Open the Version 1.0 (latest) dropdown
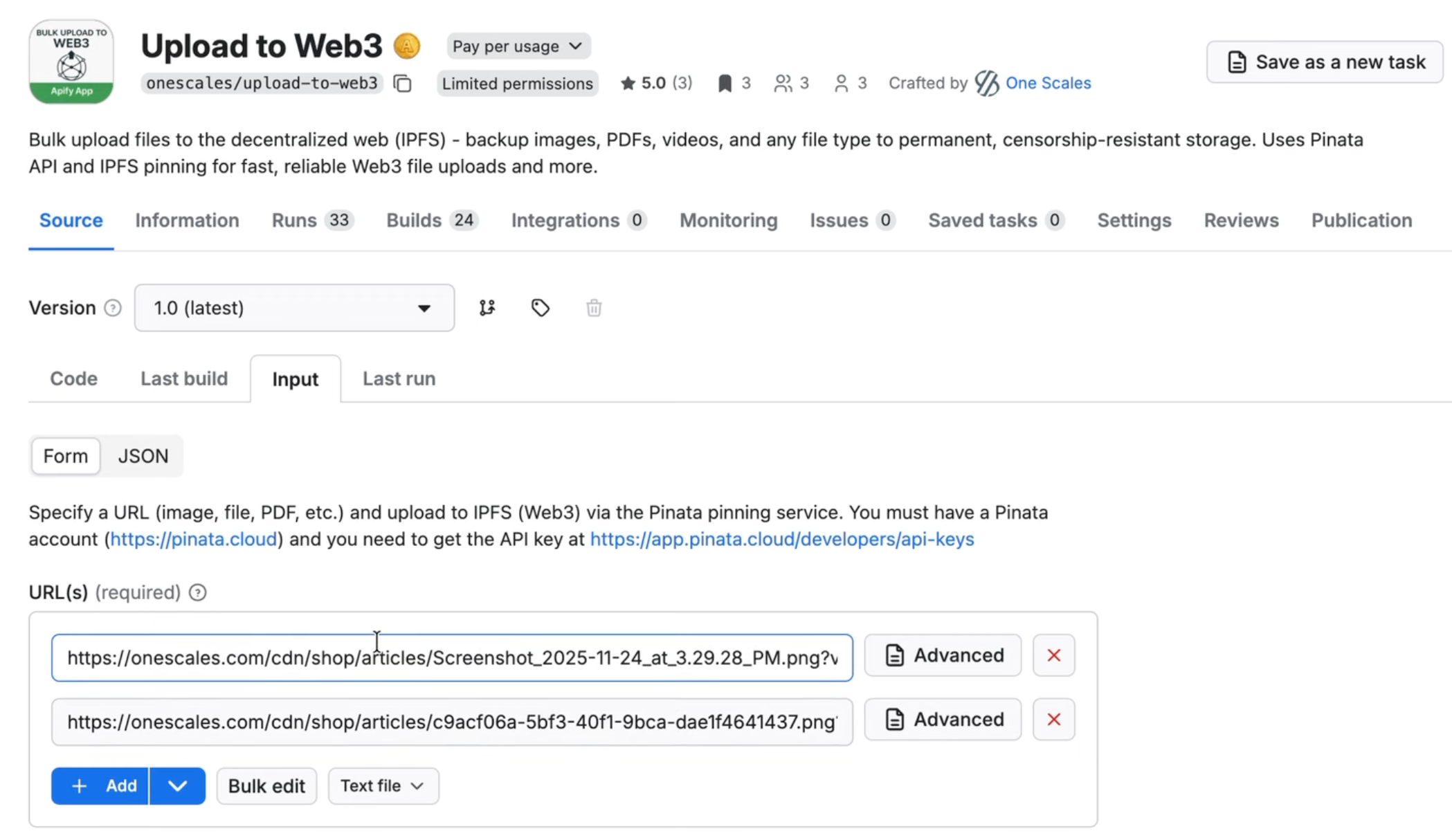Image resolution: width=1452 pixels, height=840 pixels. 294,308
